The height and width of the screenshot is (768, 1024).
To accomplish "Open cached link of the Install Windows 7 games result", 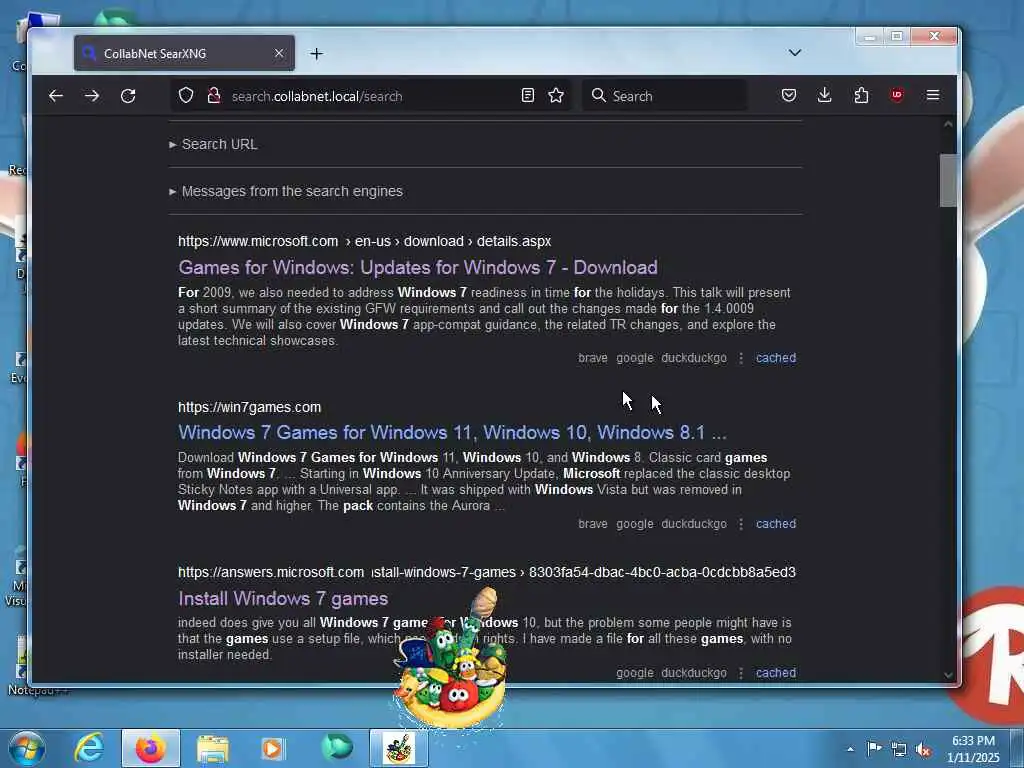I will click(776, 673).
